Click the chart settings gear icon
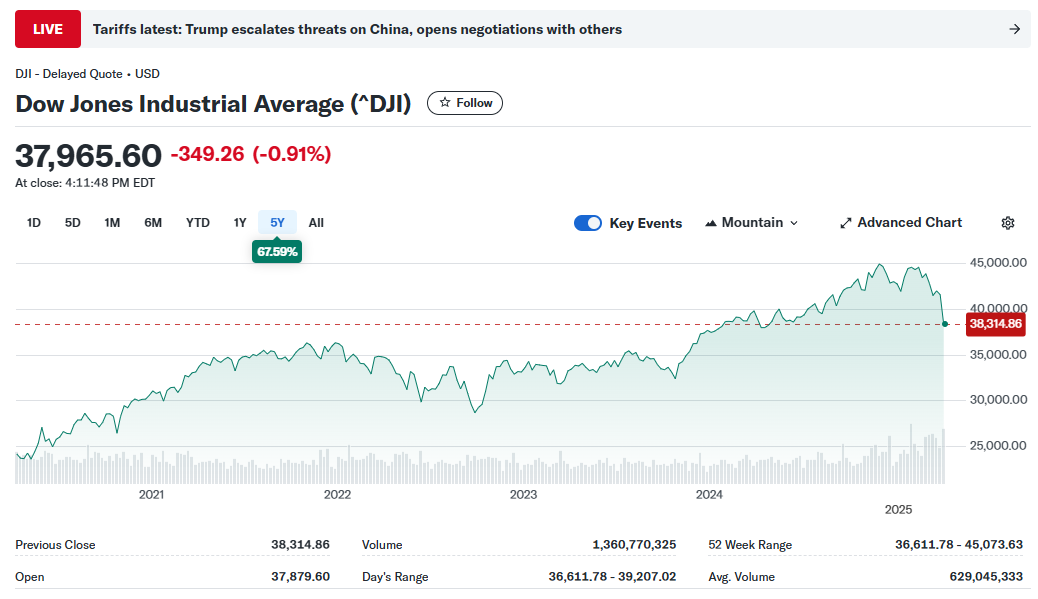Viewport: 1038px width, 599px height. (x=1008, y=223)
